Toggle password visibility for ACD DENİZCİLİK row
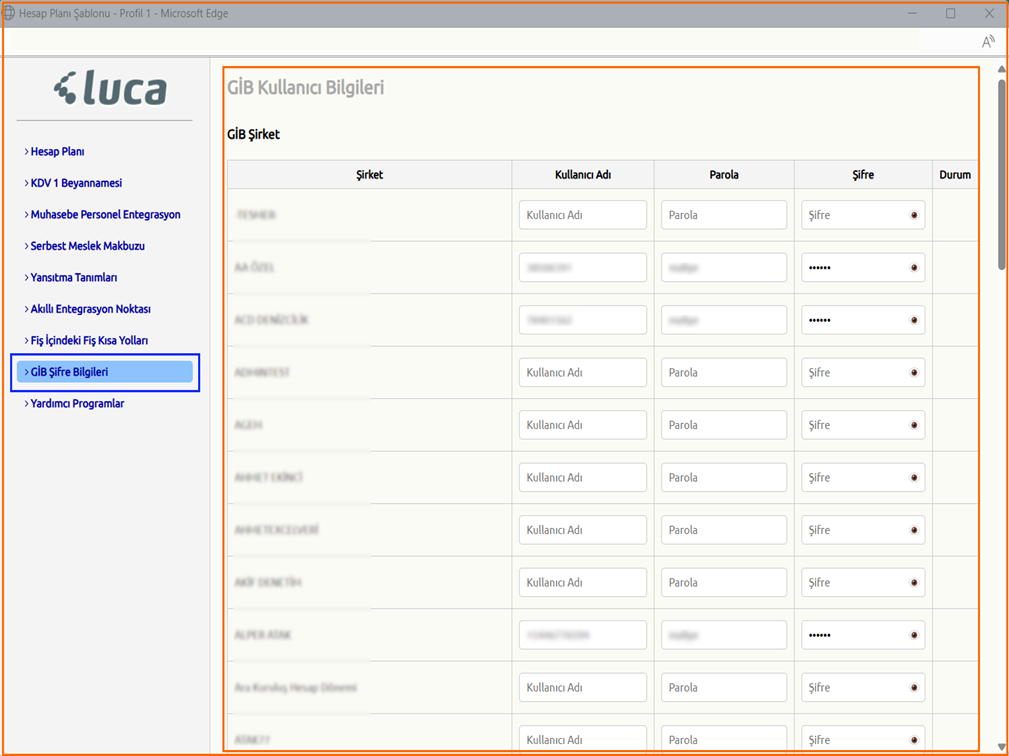The image size is (1009, 756). [914, 320]
